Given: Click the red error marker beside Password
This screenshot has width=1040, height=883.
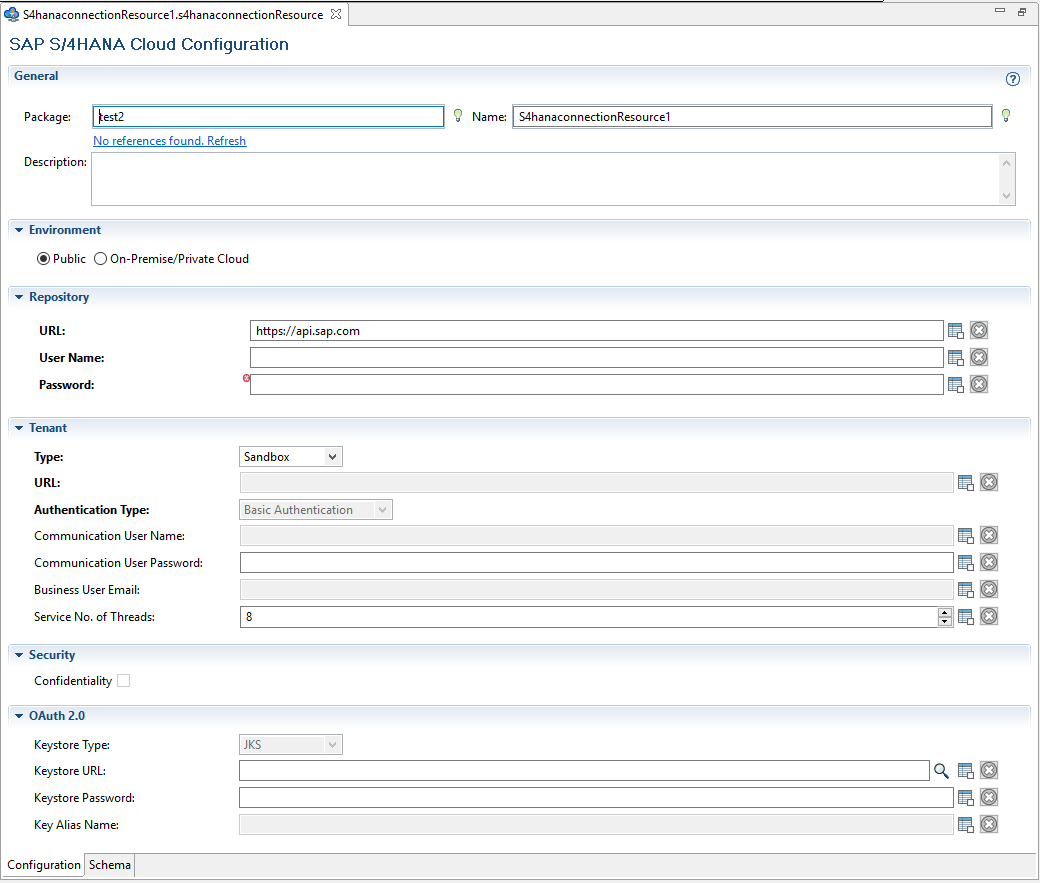Looking at the screenshot, I should click(x=247, y=378).
